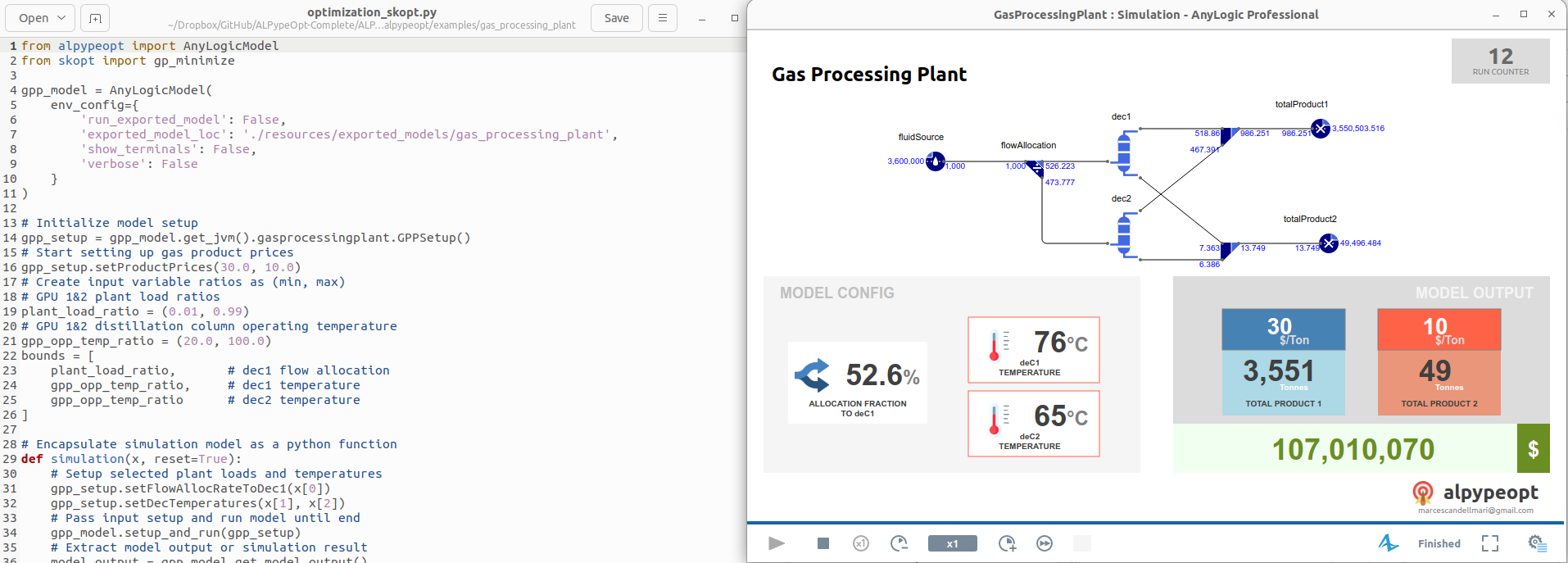Click the 76°C deC1 temperature value
The image size is (1568, 563).
[1060, 342]
